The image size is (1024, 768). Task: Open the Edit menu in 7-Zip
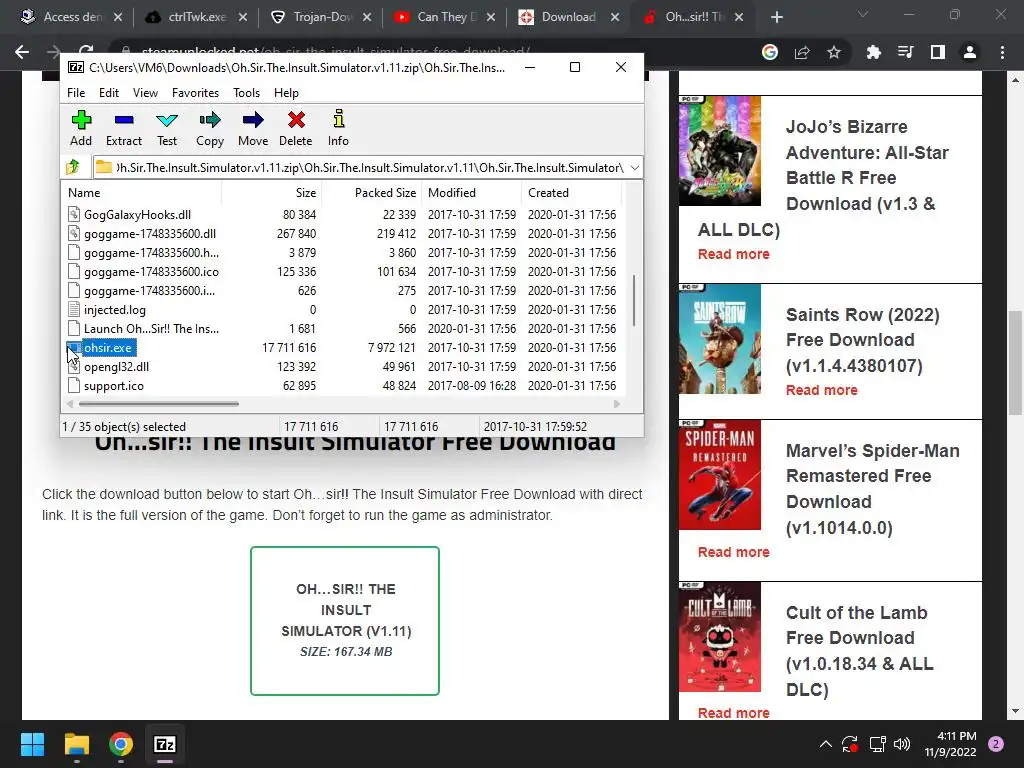tap(108, 93)
